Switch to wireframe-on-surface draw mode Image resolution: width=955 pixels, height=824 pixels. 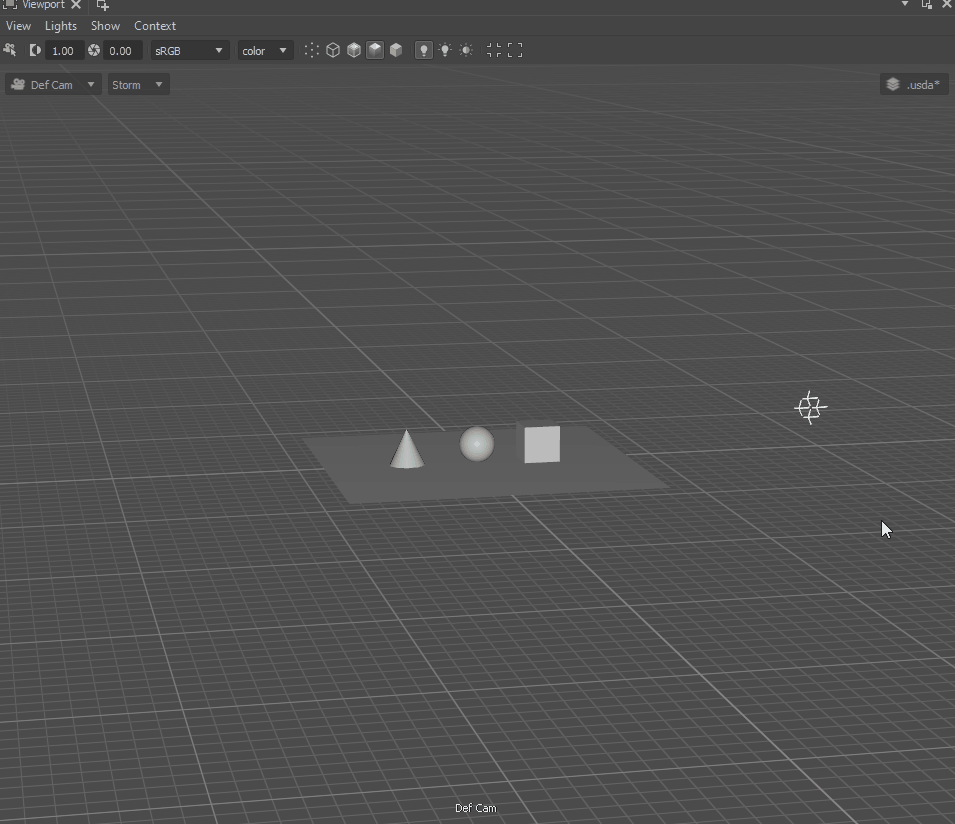354,50
